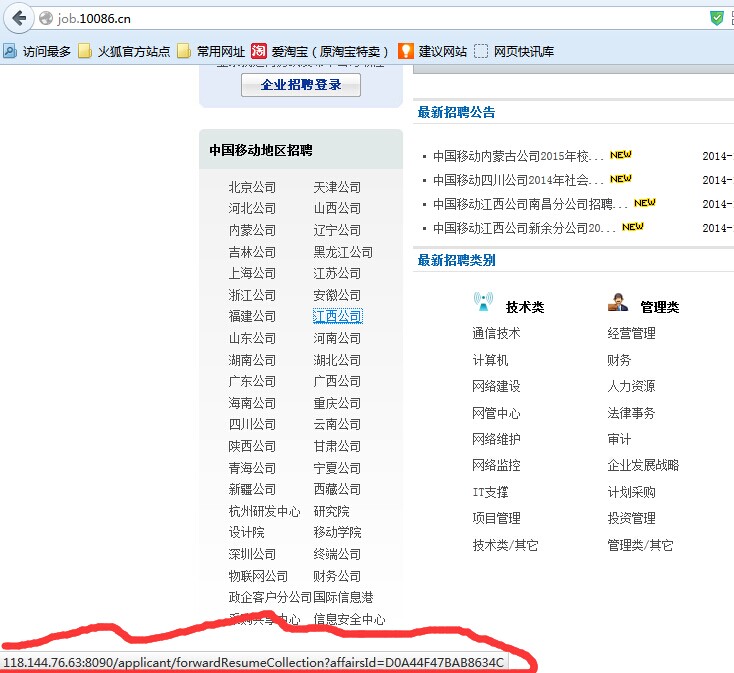
Task: Open the 杭州研发中心 link
Action: [x=264, y=512]
